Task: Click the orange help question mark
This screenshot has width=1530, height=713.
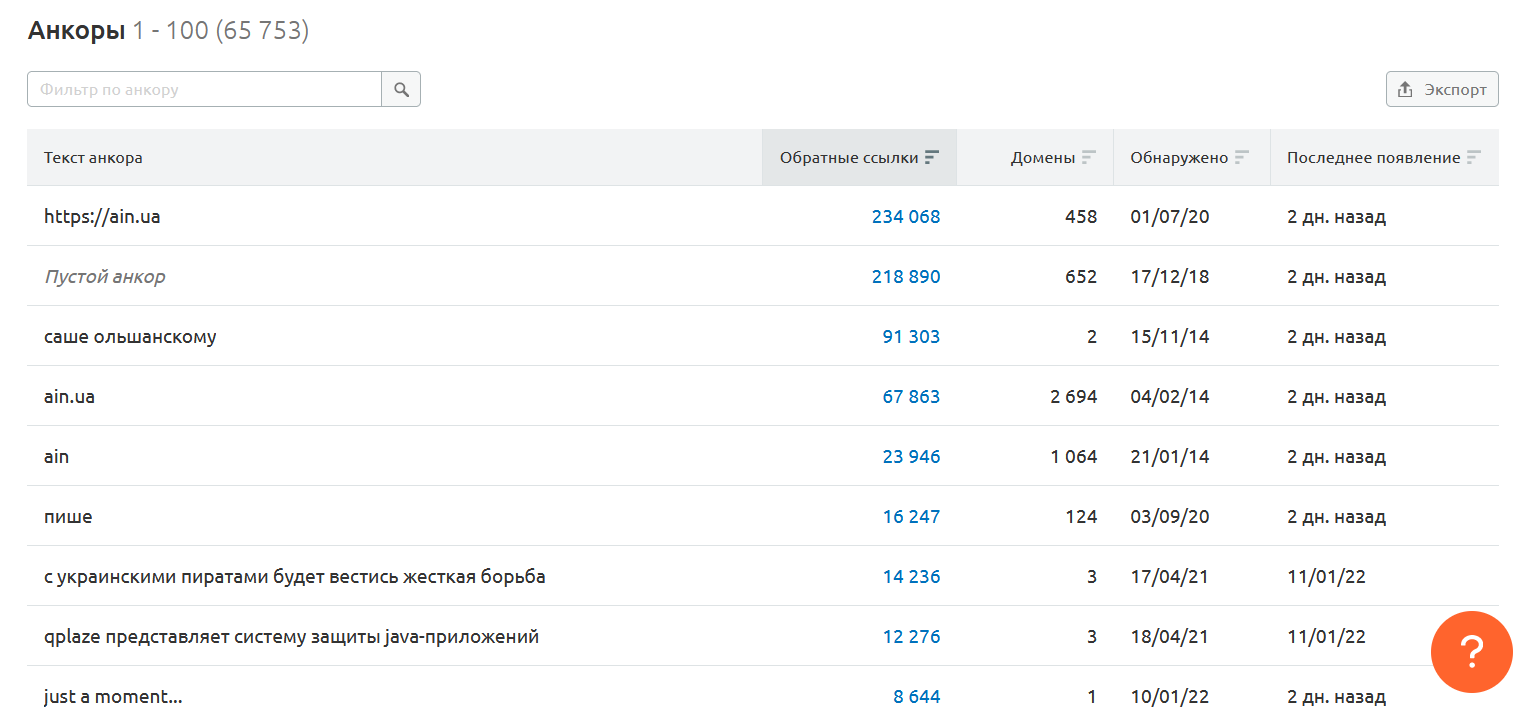Action: click(1471, 652)
